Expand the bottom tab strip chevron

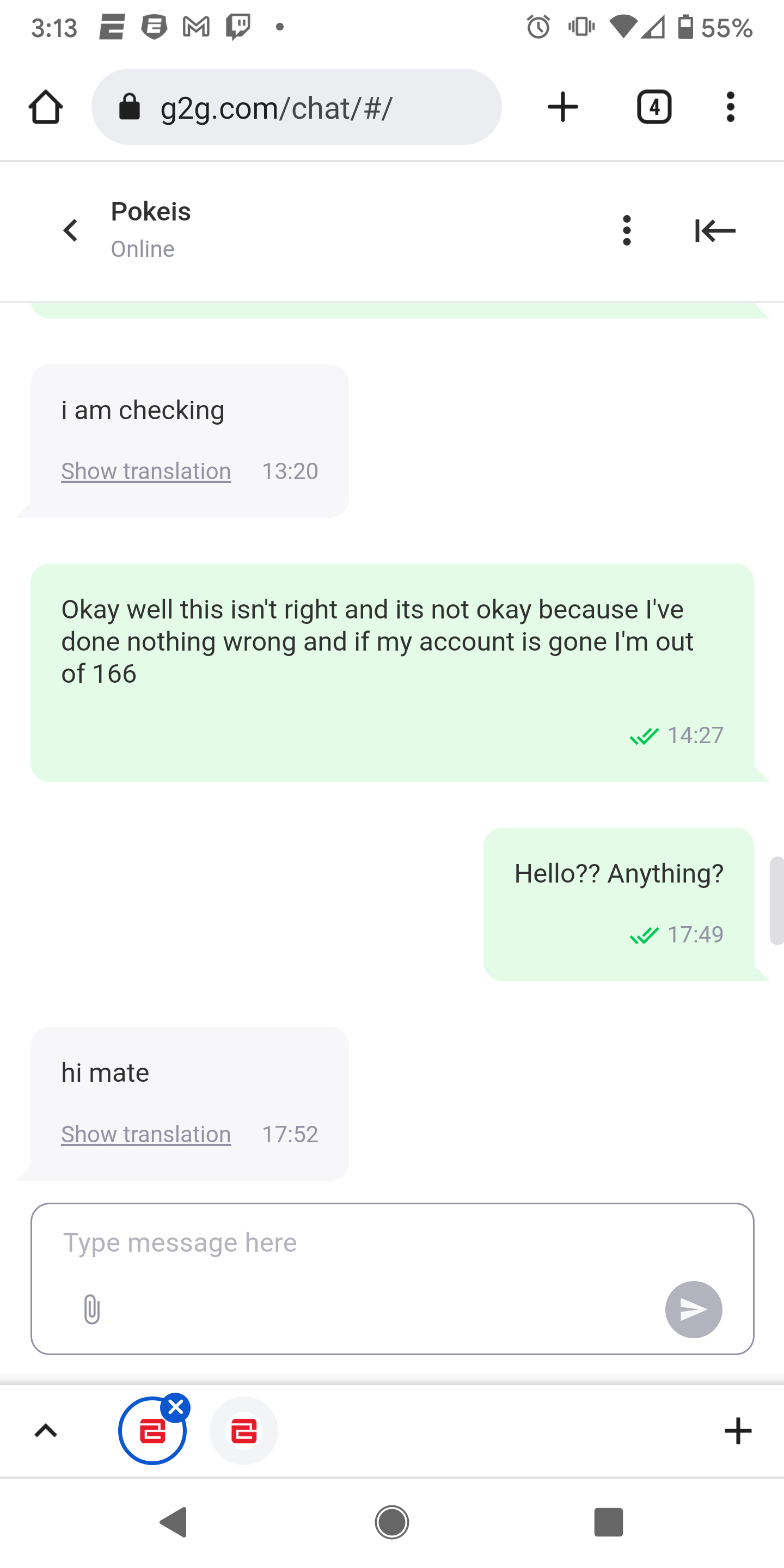pyautogui.click(x=46, y=1430)
